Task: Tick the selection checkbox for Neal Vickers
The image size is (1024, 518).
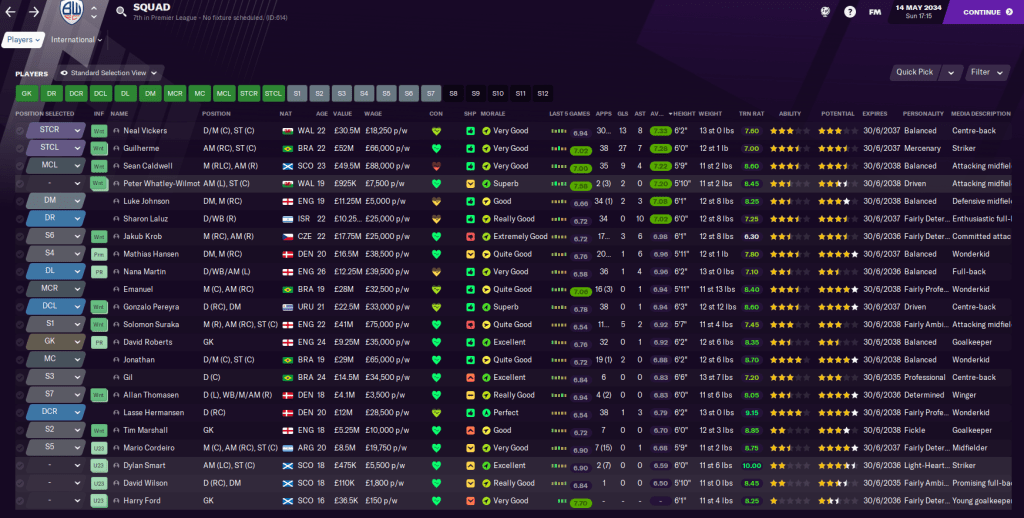Action: [19, 131]
